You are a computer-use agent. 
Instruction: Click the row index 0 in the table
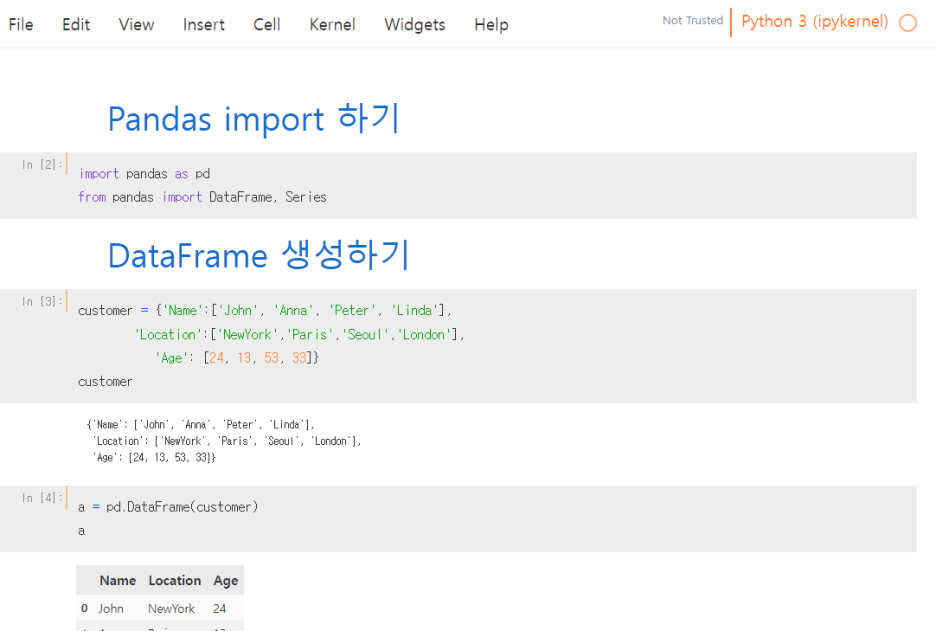(x=84, y=608)
